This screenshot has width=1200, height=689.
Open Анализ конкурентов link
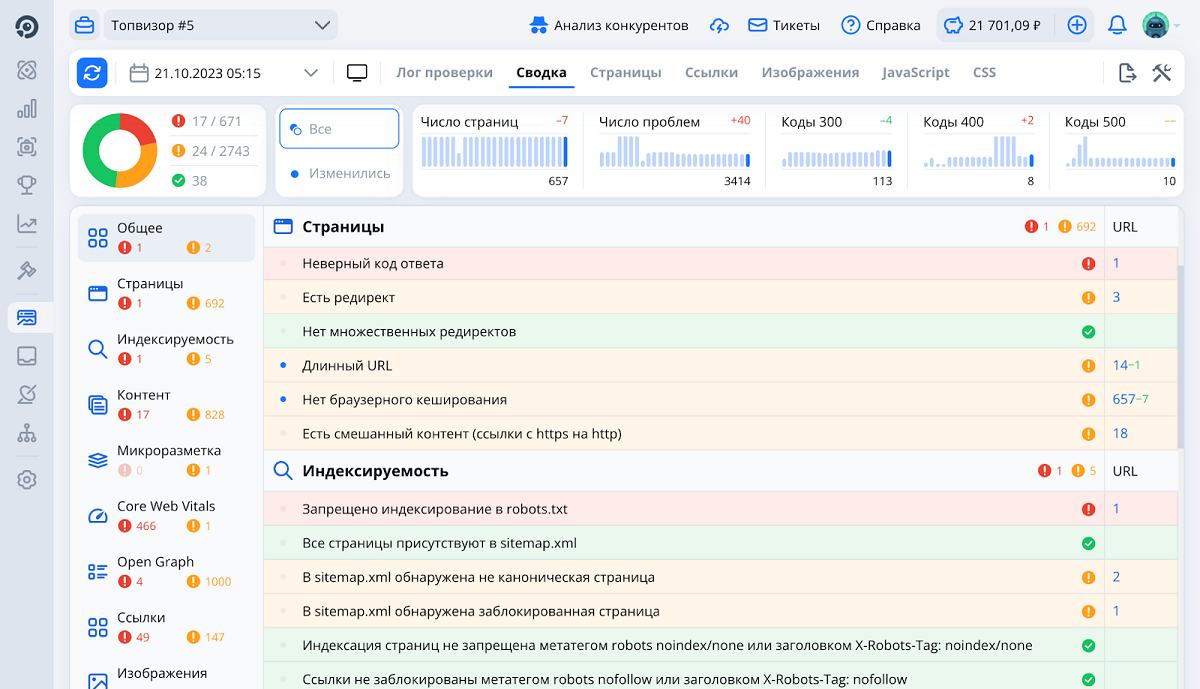[608, 25]
